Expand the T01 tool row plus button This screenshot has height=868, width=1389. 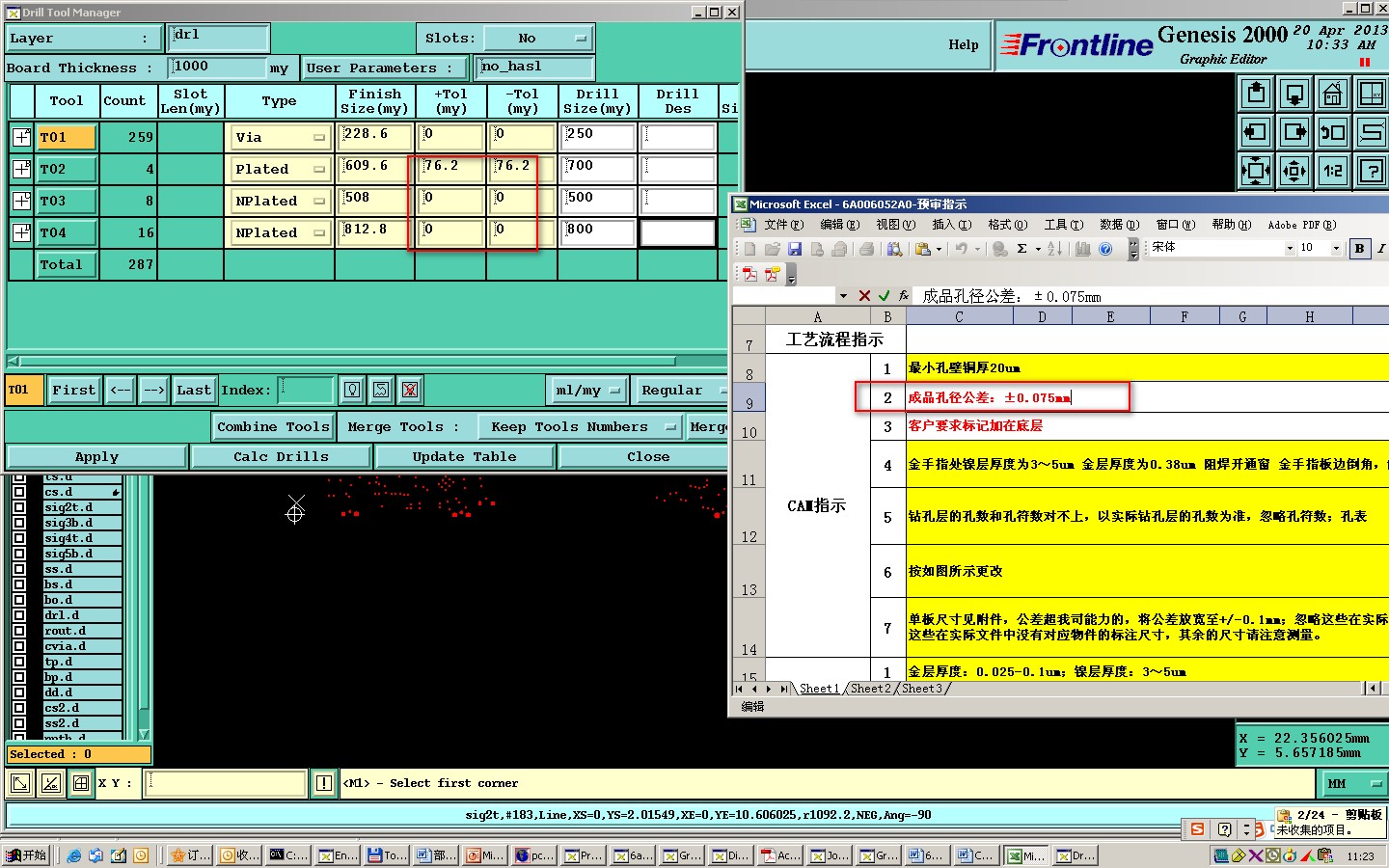coord(21,137)
